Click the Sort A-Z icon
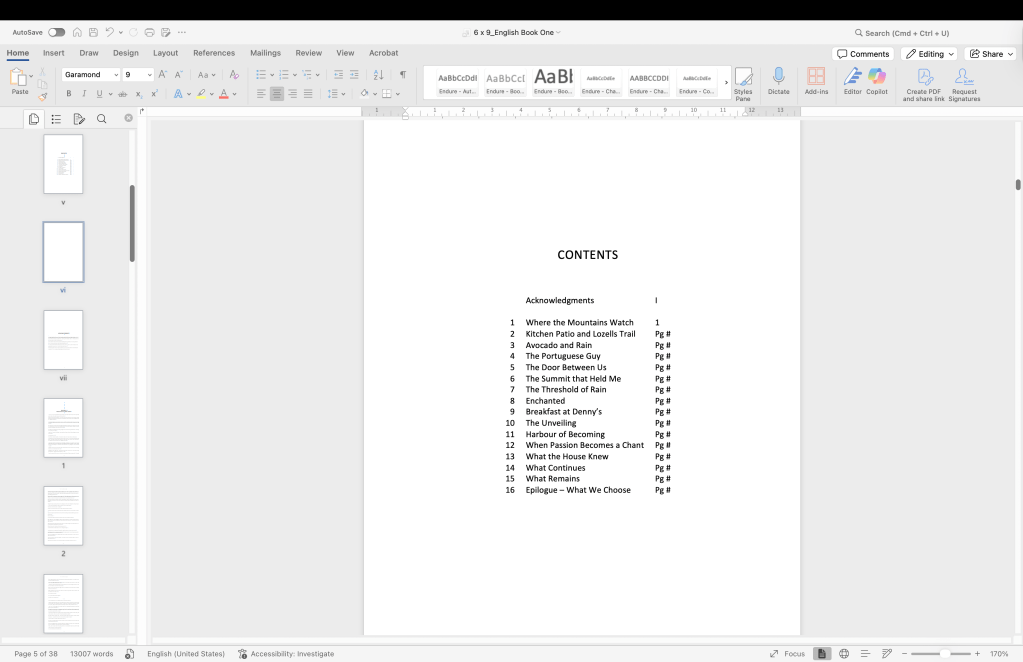 click(378, 75)
